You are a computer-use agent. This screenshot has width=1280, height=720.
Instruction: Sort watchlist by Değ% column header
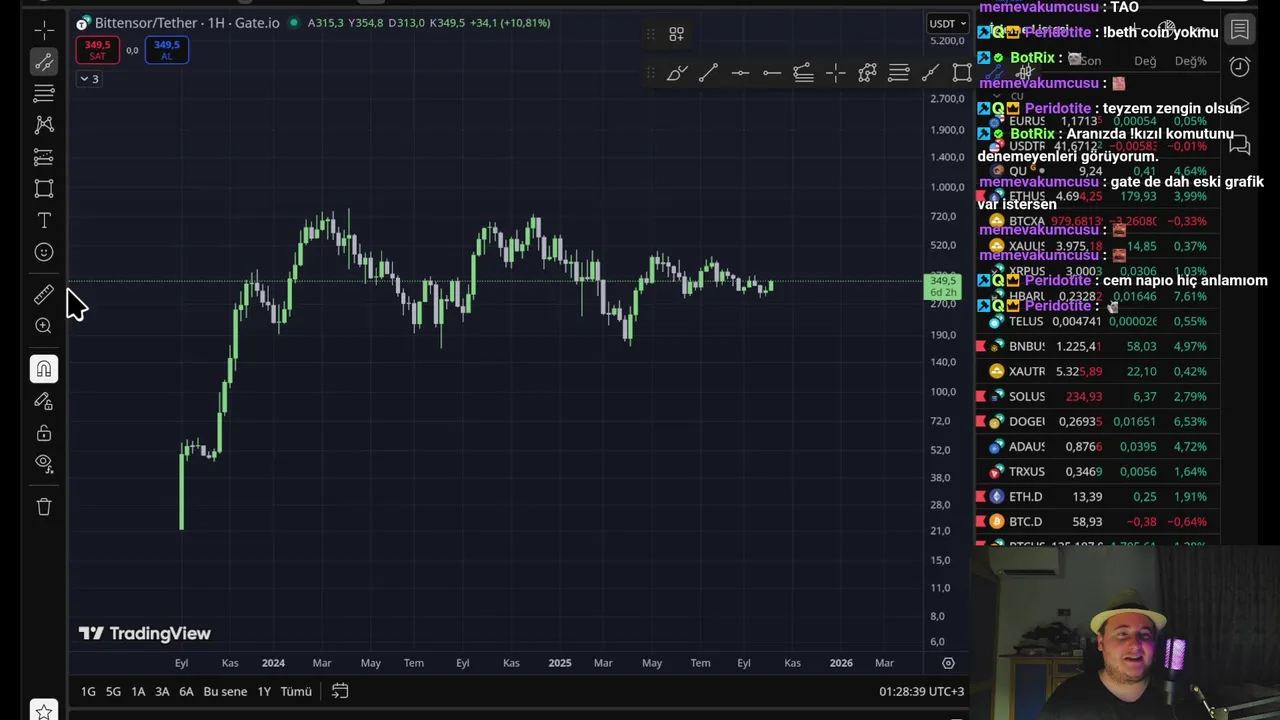pyautogui.click(x=1190, y=61)
